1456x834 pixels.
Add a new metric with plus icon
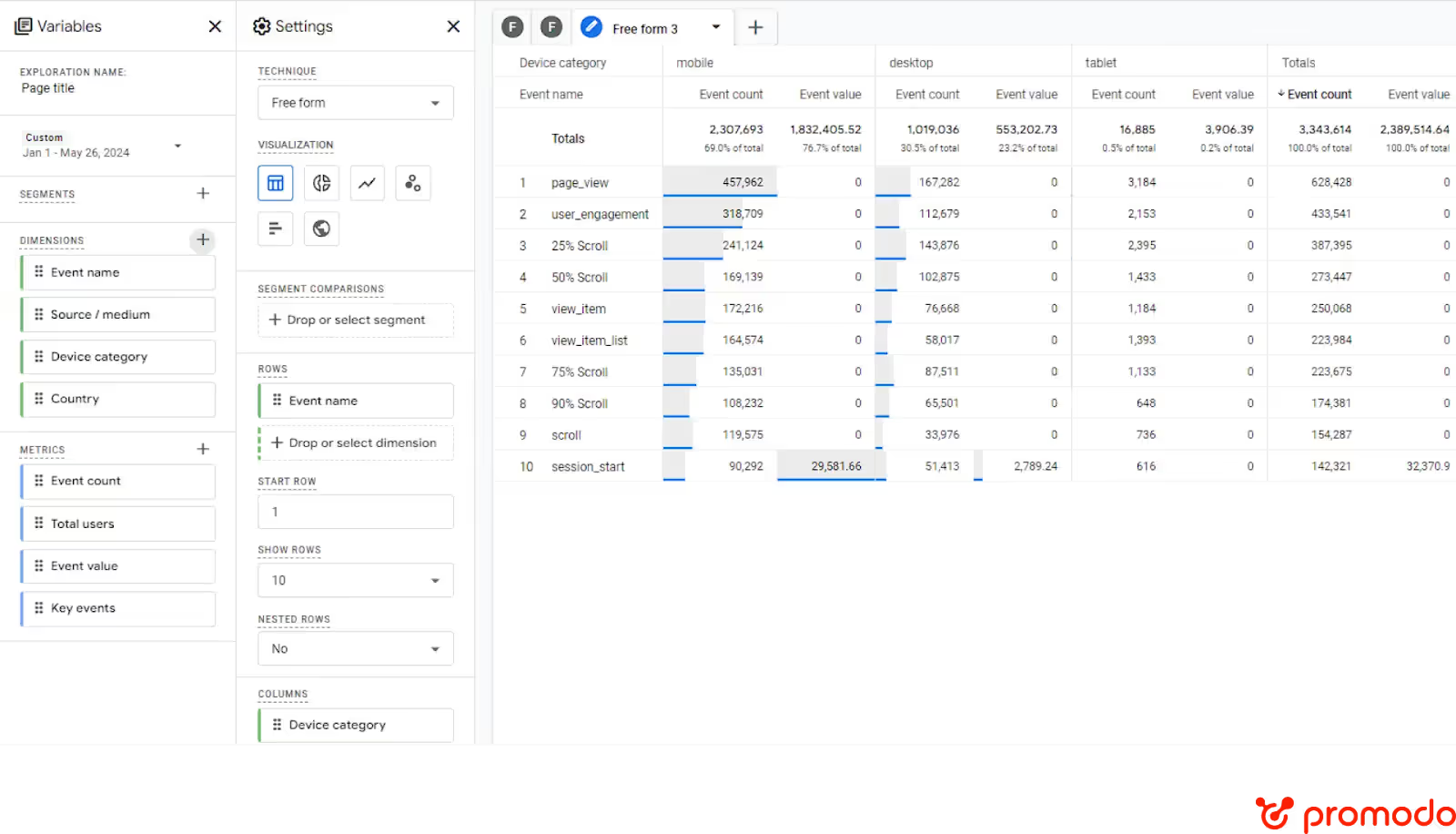tap(203, 449)
